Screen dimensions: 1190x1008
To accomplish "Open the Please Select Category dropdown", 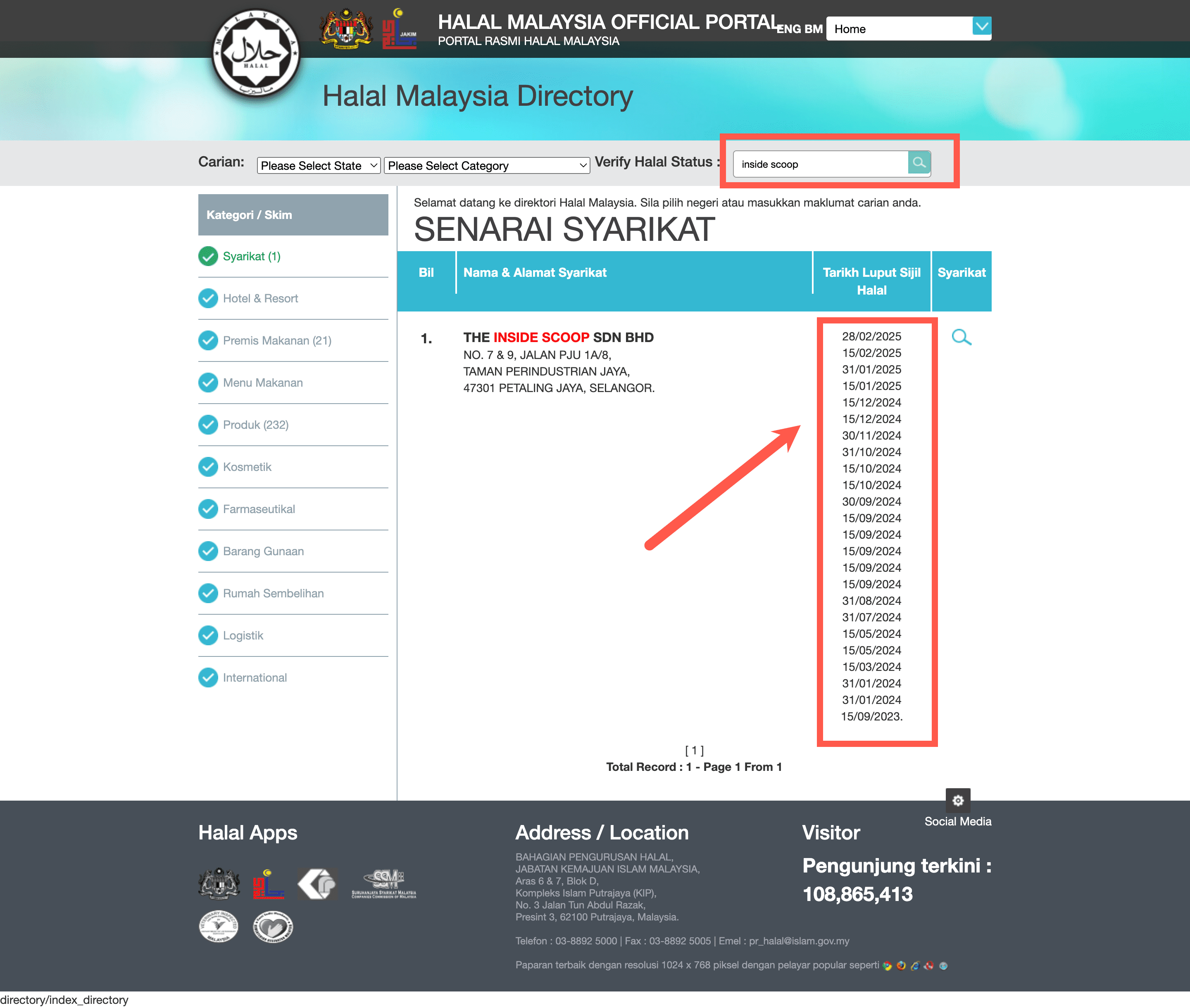I will pos(486,166).
